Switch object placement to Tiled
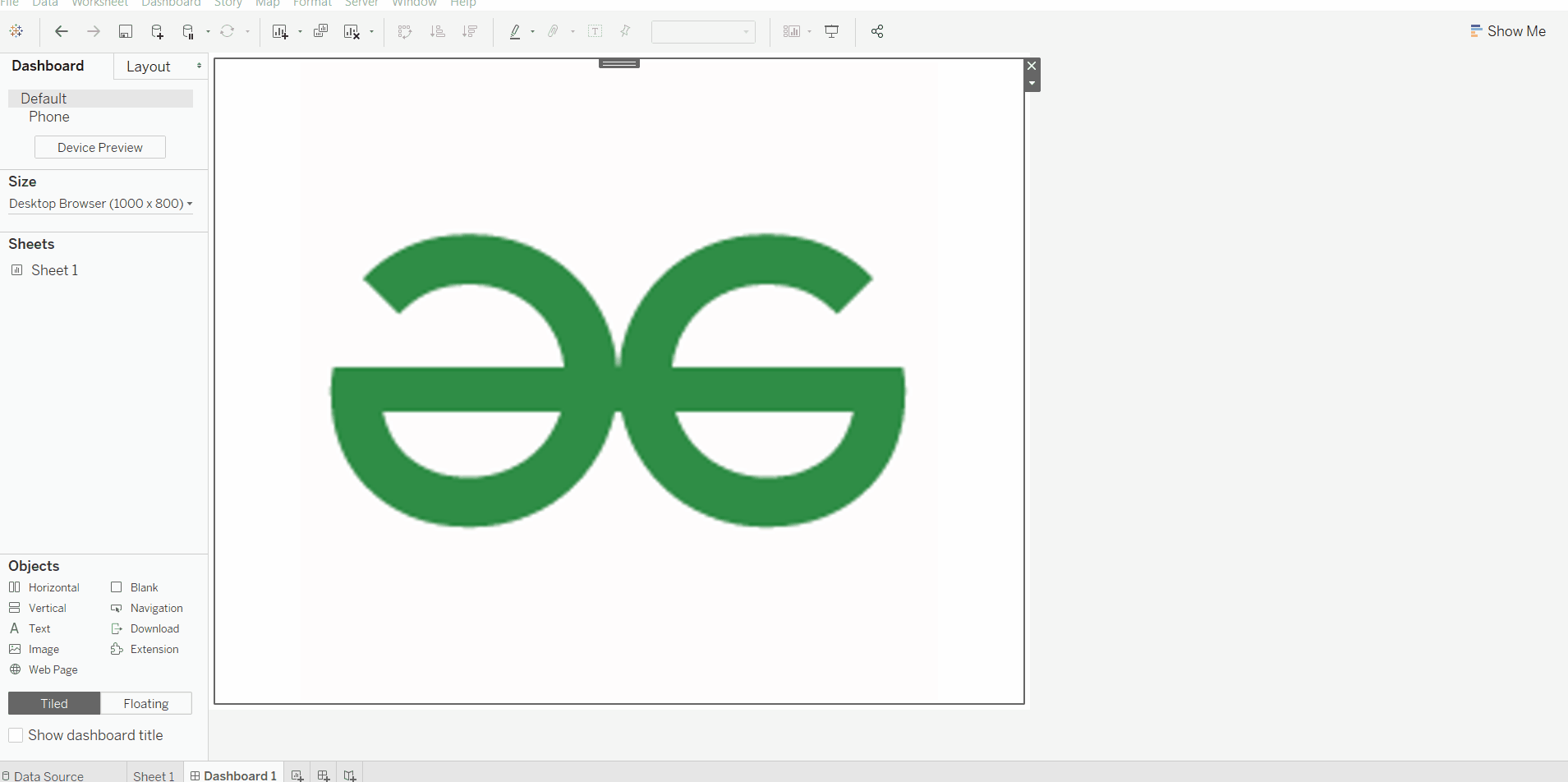The width and height of the screenshot is (1568, 782). click(54, 703)
